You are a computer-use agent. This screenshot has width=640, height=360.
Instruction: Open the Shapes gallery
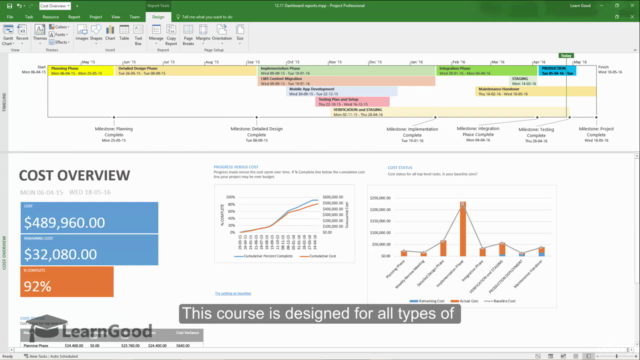pyautogui.click(x=96, y=35)
